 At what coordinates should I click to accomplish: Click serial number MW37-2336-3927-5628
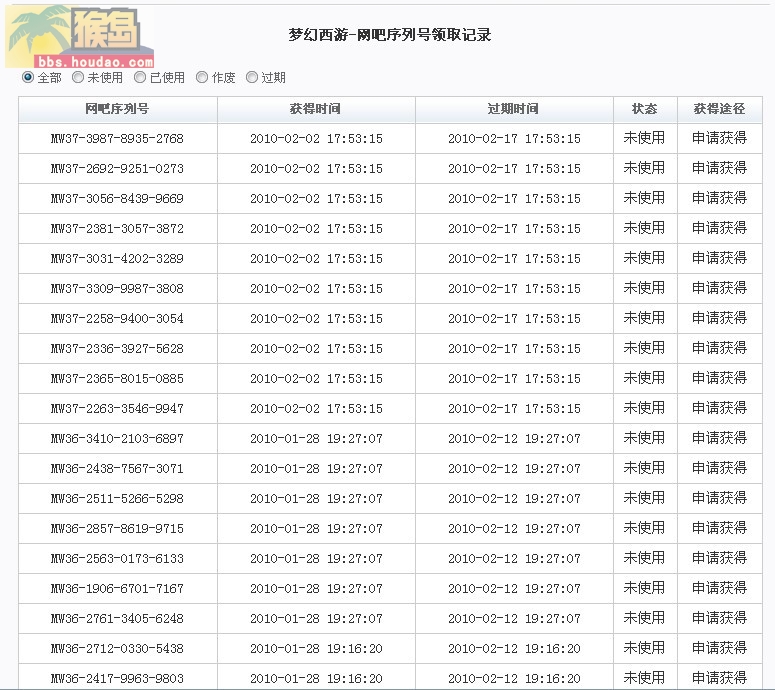117,348
